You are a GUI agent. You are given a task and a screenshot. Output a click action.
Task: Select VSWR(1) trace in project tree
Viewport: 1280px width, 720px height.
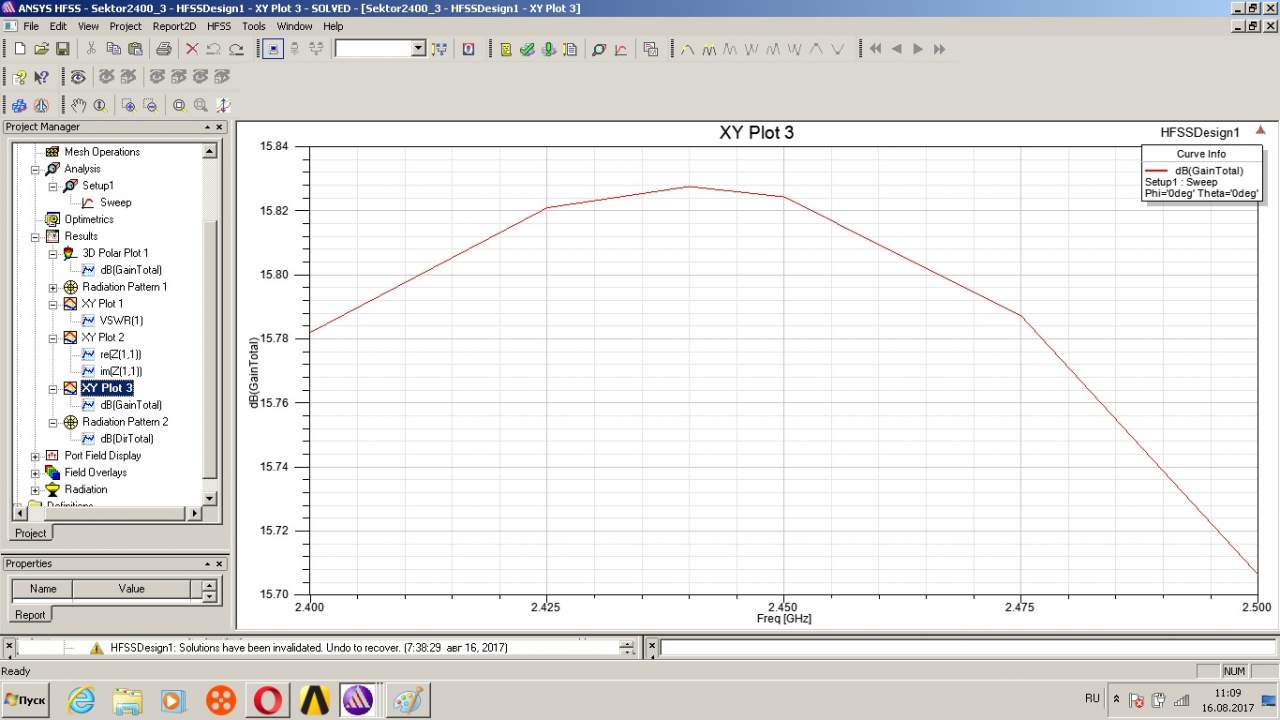(x=121, y=321)
